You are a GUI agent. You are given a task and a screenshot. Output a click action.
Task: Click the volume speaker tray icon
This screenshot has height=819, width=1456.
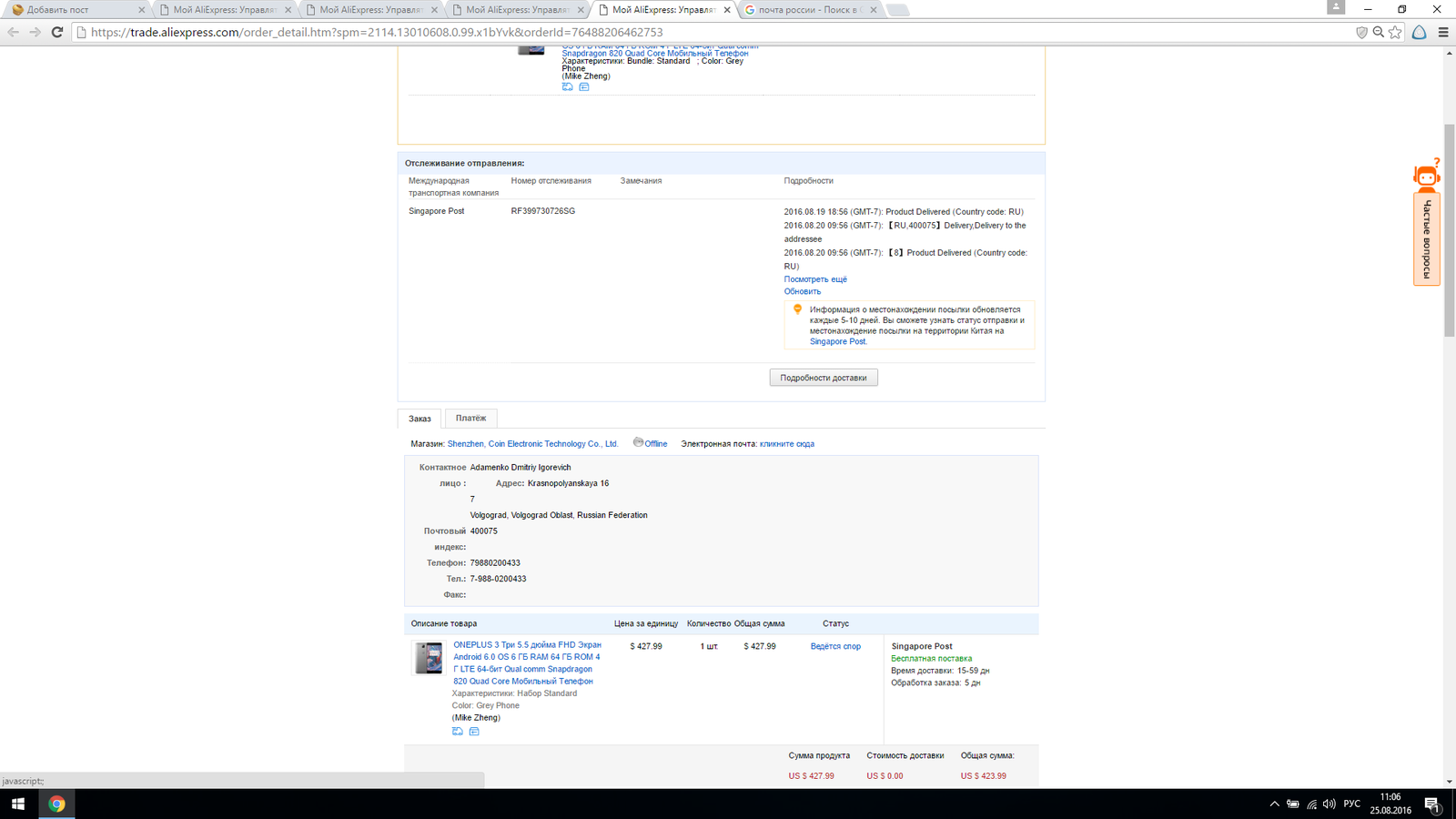pos(1330,804)
